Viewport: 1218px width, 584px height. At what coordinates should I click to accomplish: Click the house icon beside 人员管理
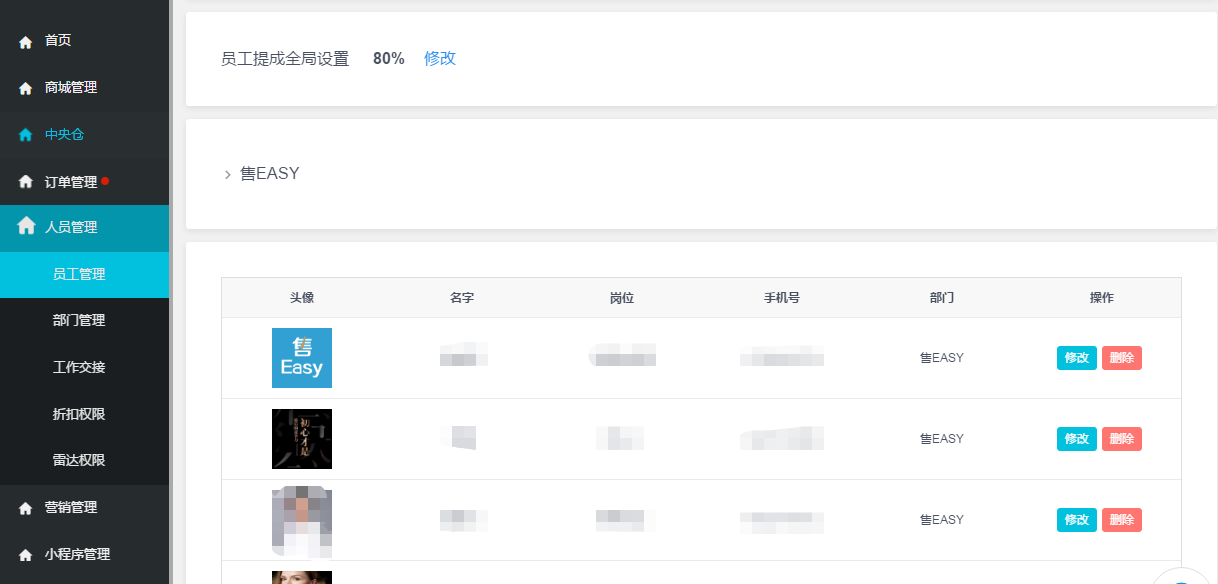point(27,226)
